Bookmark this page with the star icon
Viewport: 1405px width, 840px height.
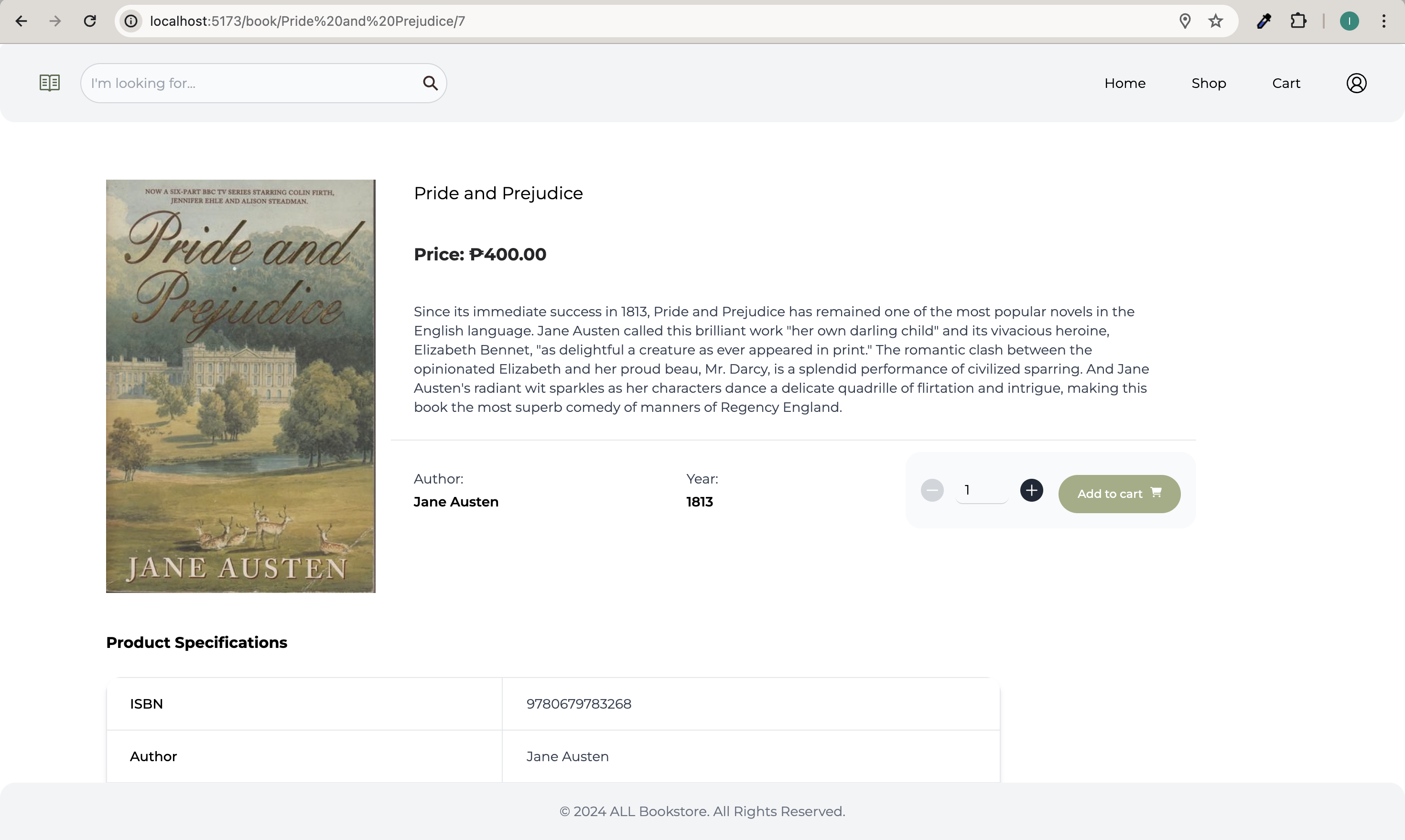(x=1215, y=21)
